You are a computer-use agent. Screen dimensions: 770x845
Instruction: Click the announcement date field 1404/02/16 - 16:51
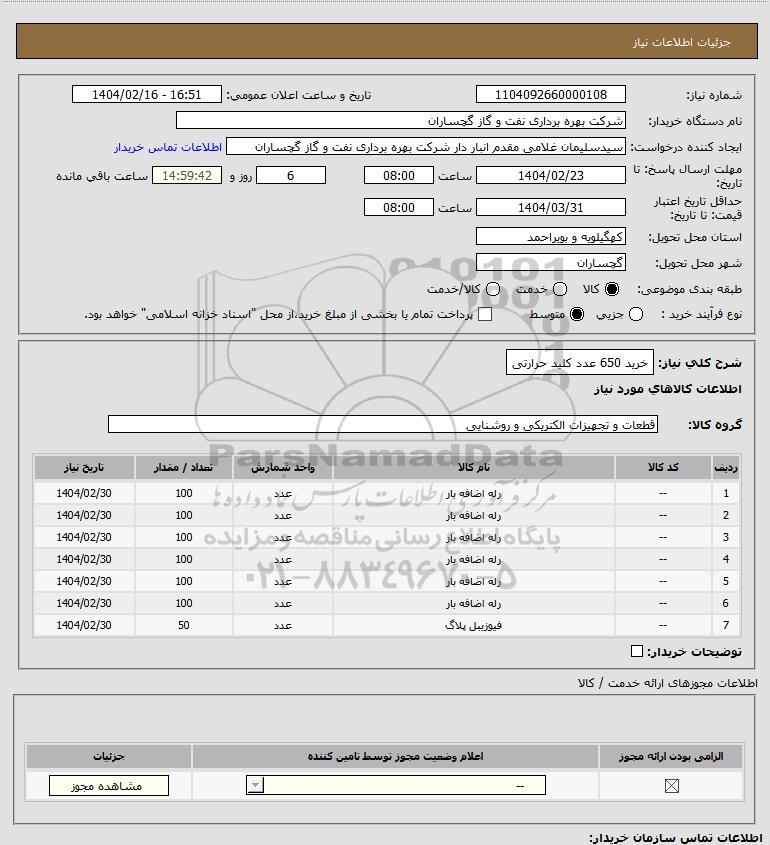click(x=147, y=94)
